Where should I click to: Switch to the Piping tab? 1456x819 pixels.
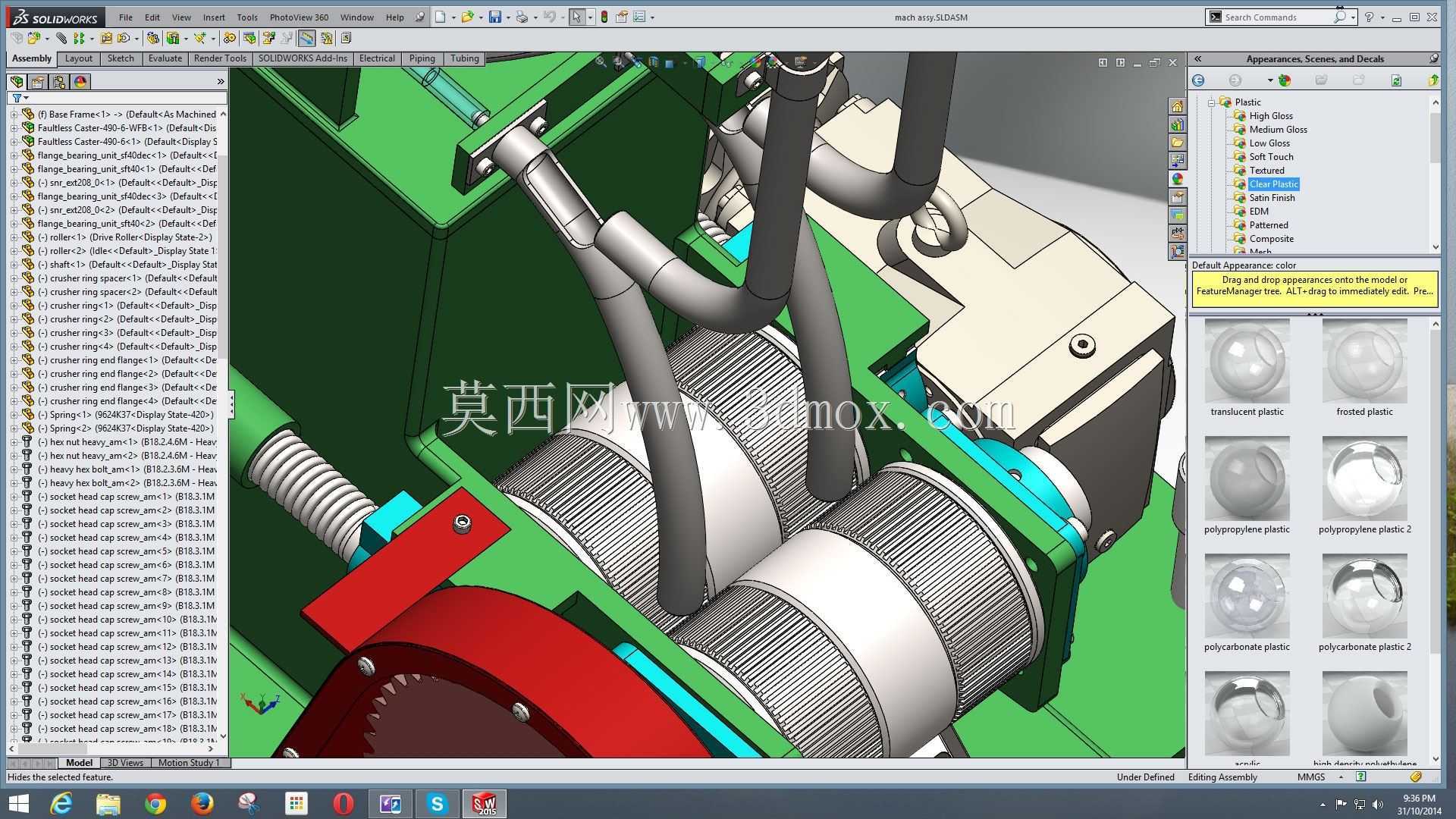tap(422, 58)
